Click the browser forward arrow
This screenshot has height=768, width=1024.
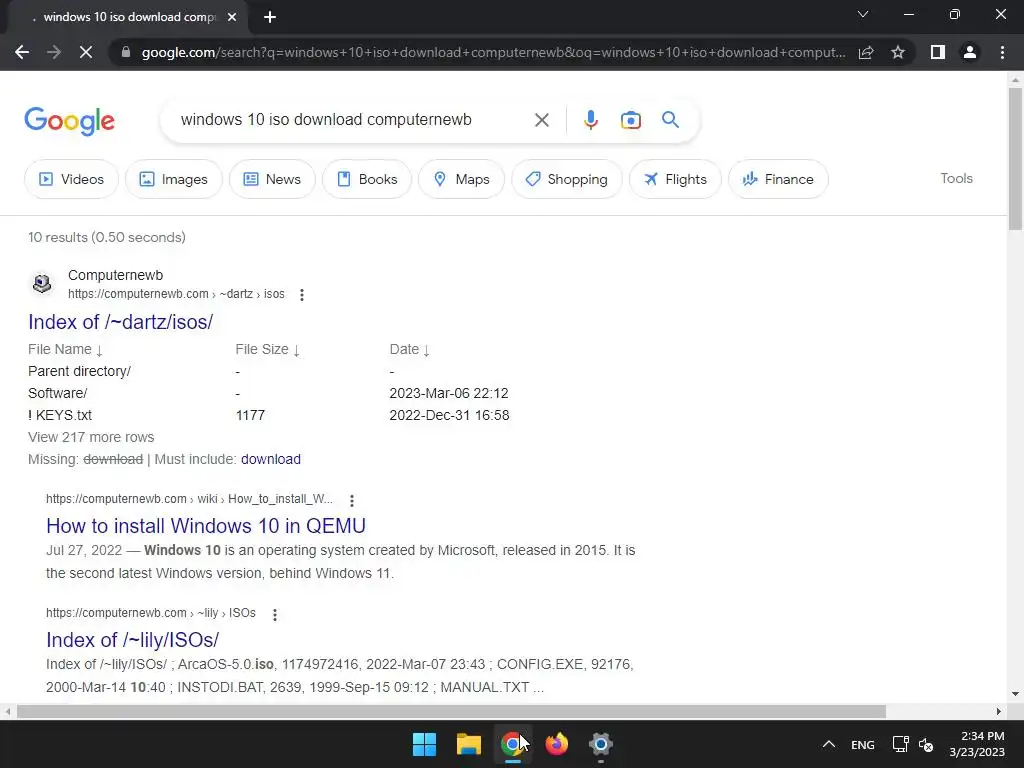click(54, 52)
